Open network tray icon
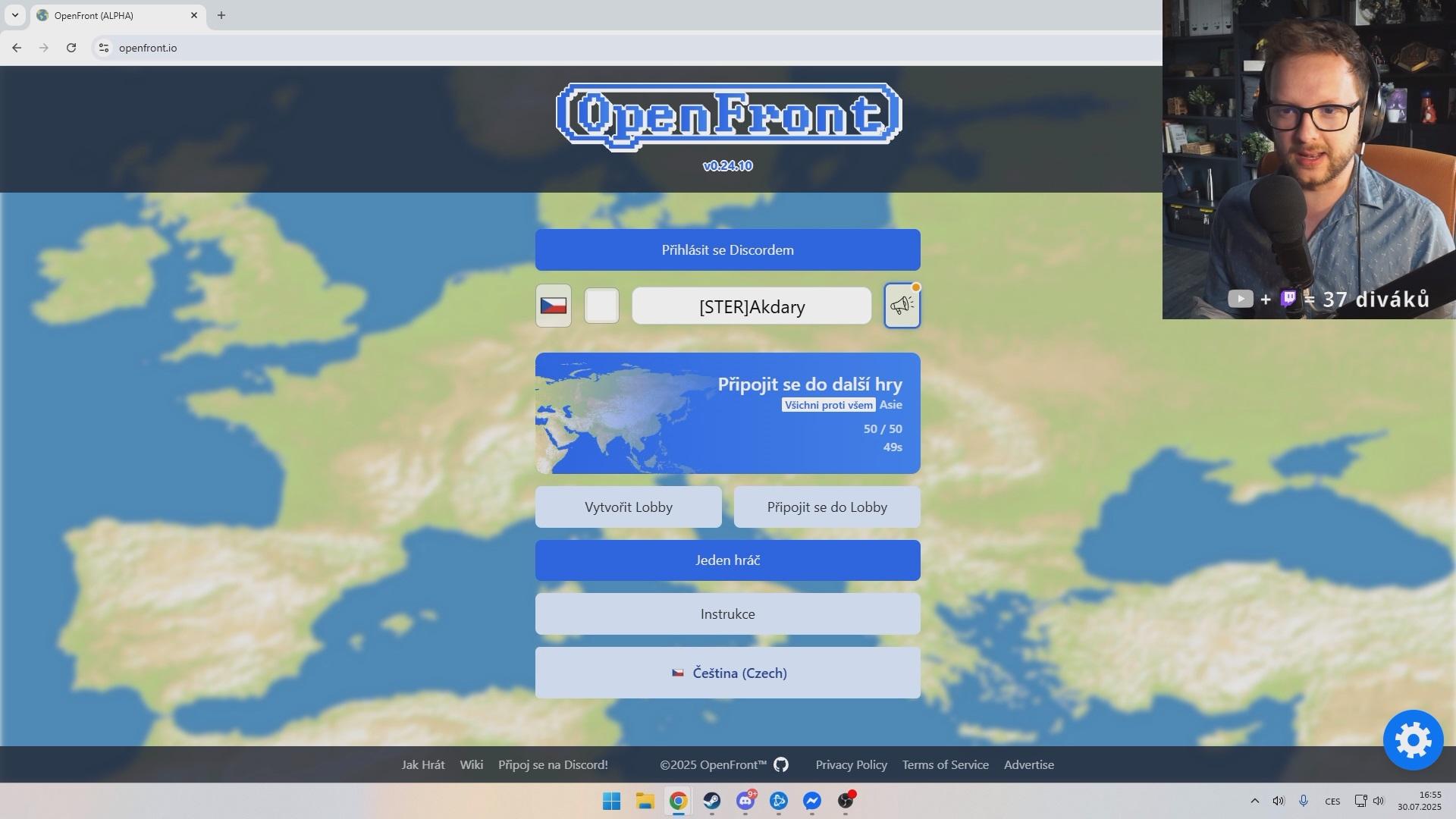Image resolution: width=1456 pixels, height=819 pixels. coord(1360,801)
